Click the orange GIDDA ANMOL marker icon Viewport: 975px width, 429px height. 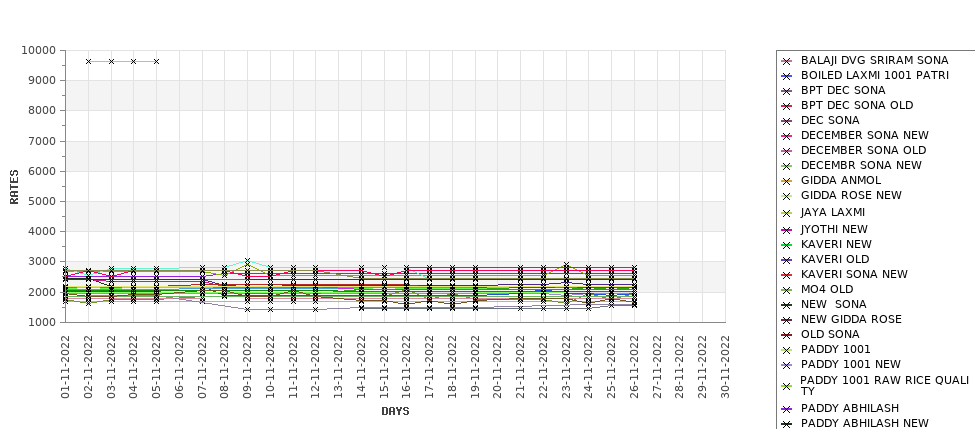787,181
